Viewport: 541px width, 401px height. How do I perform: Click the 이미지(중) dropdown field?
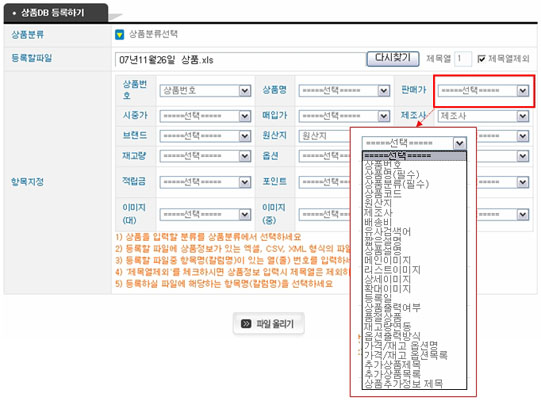pos(324,215)
